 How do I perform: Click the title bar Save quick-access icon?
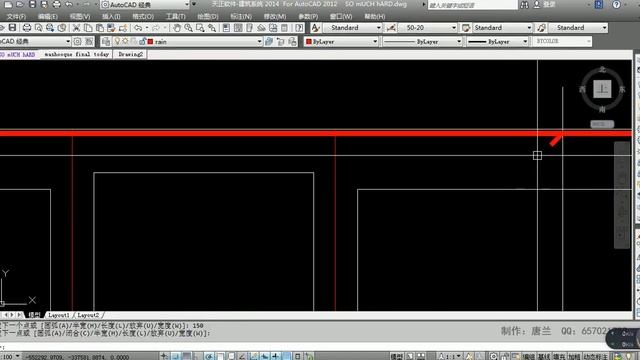[x=32, y=4]
